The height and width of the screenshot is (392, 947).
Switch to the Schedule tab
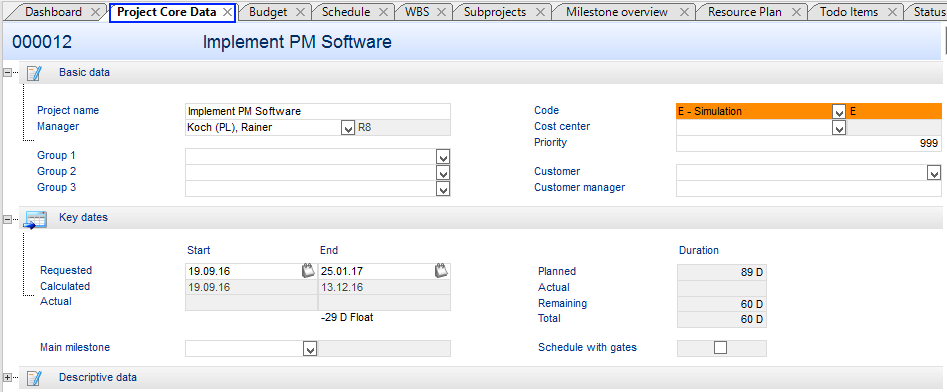pyautogui.click(x=346, y=12)
